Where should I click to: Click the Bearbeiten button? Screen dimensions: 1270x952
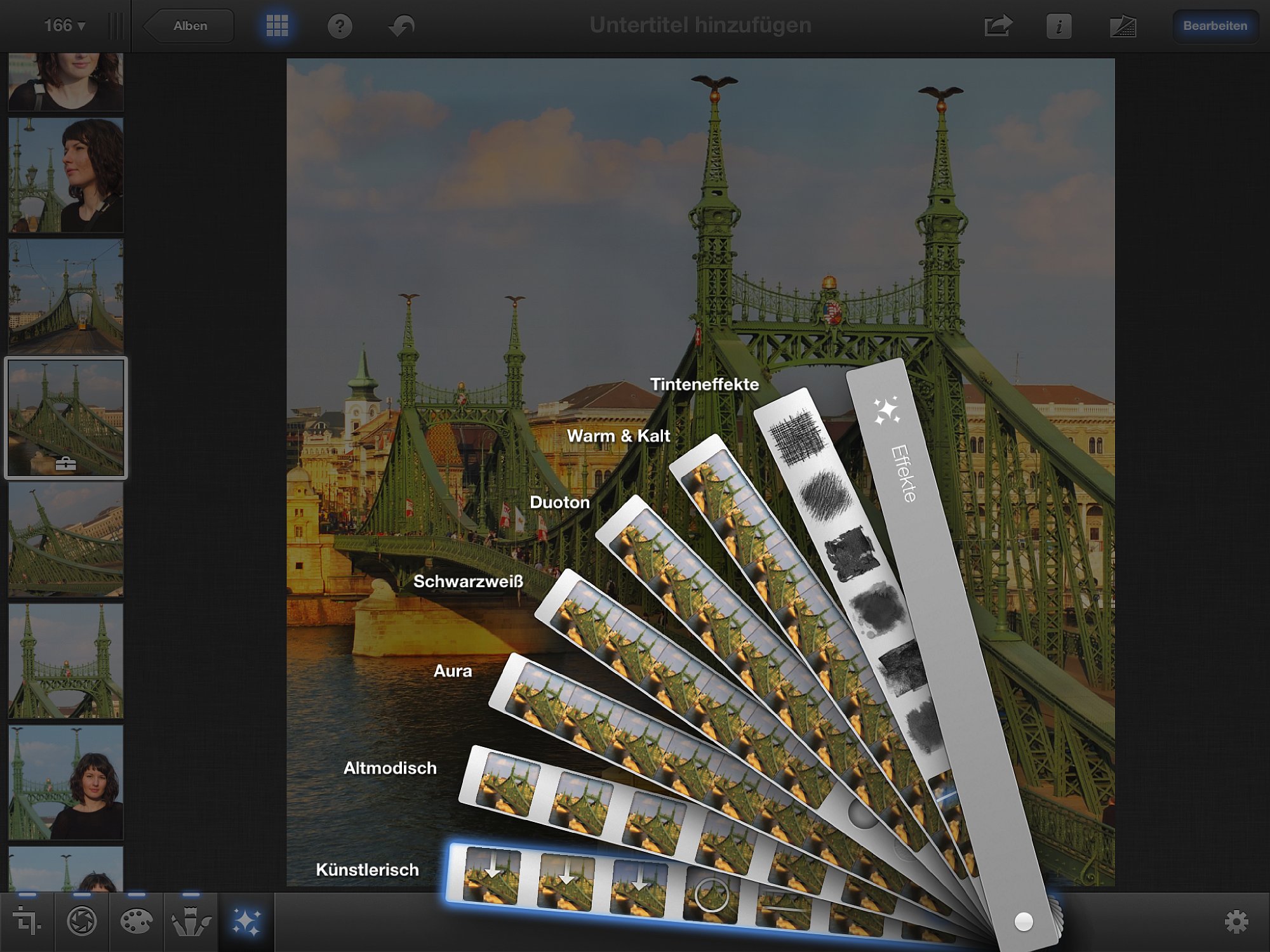(1215, 26)
